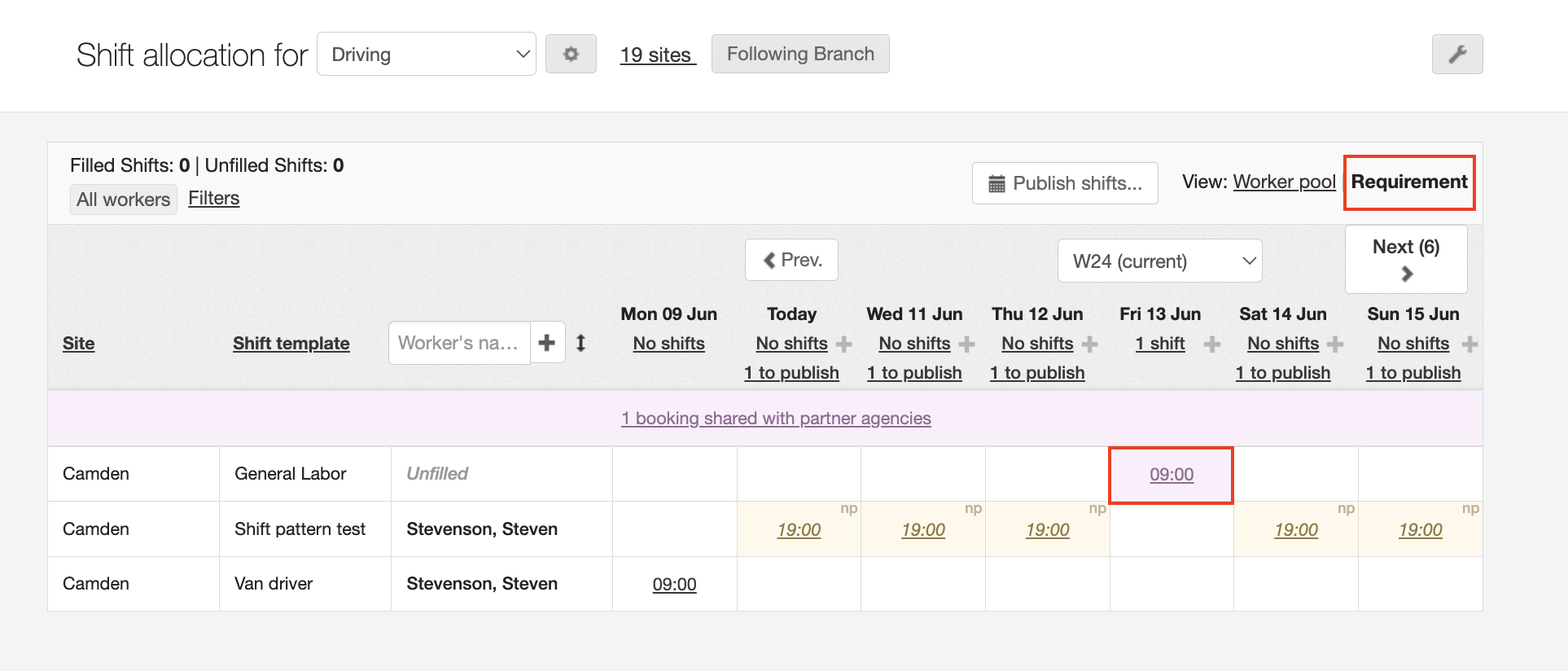1568x671 pixels.
Task: Add a shift for Today using plus icon
Action: point(844,344)
